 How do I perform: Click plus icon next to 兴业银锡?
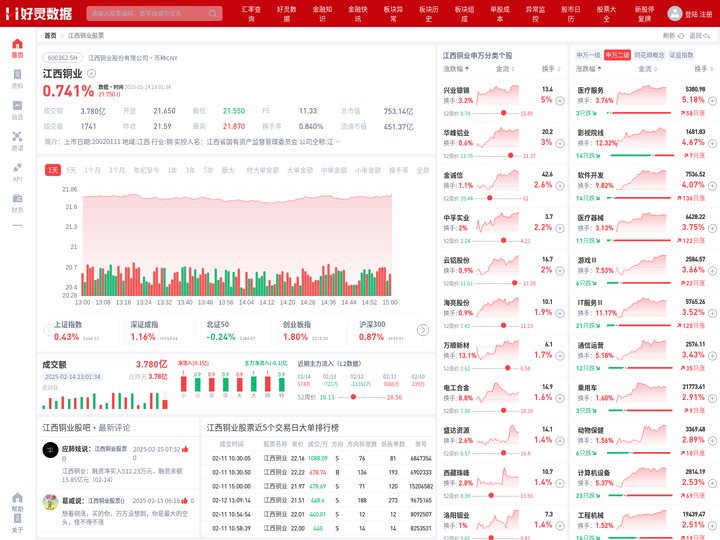pos(560,101)
